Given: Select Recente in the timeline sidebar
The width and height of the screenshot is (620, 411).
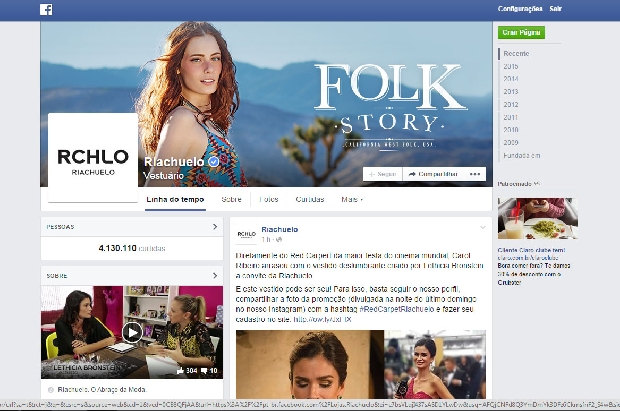Looking at the screenshot, I should tap(516, 53).
